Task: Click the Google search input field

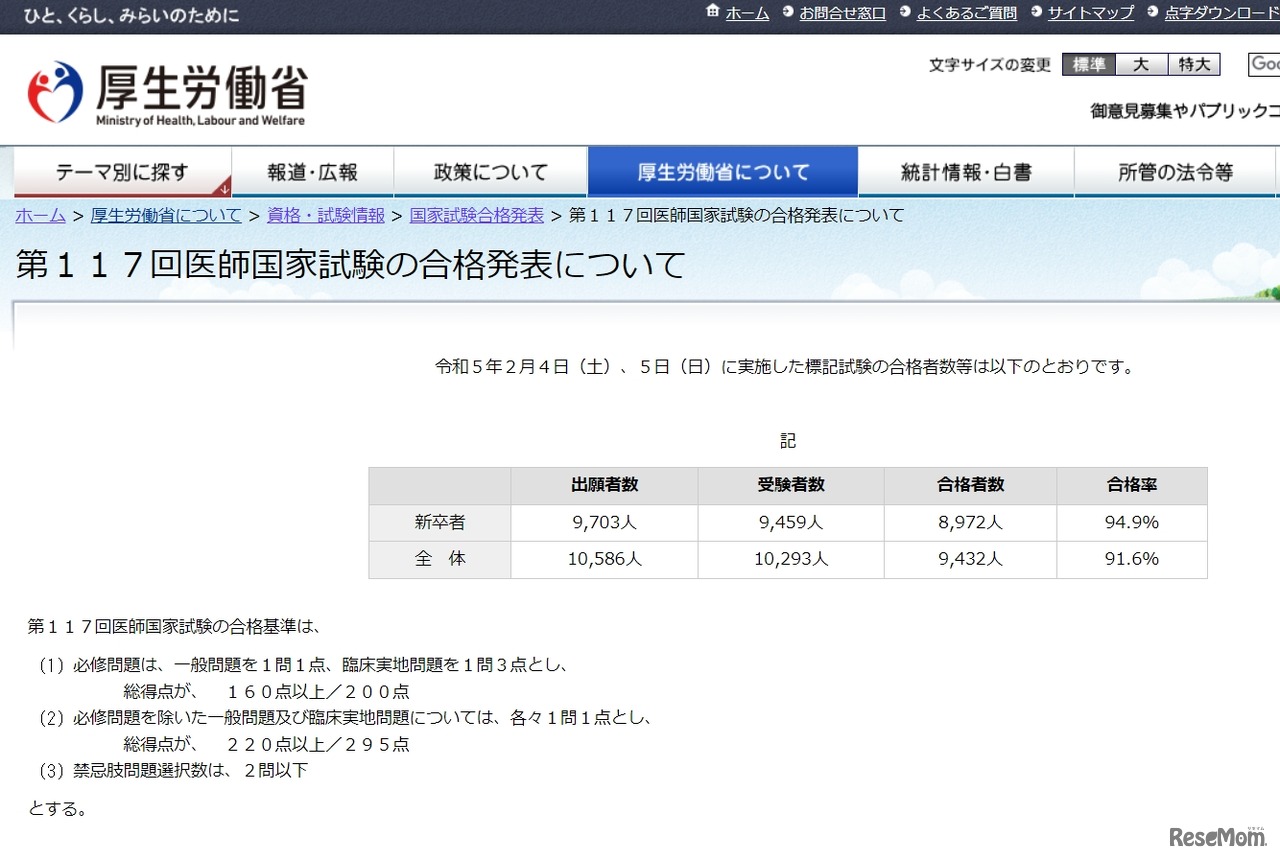Action: pos(1264,65)
